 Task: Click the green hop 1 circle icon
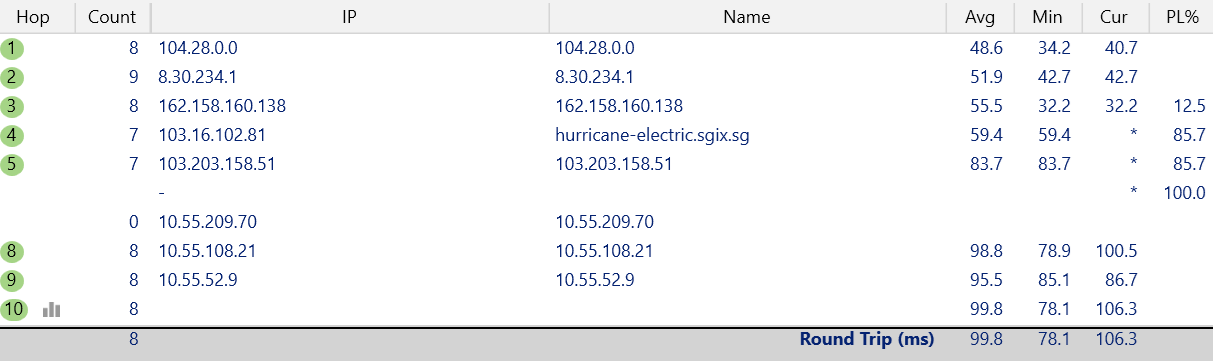(12, 48)
